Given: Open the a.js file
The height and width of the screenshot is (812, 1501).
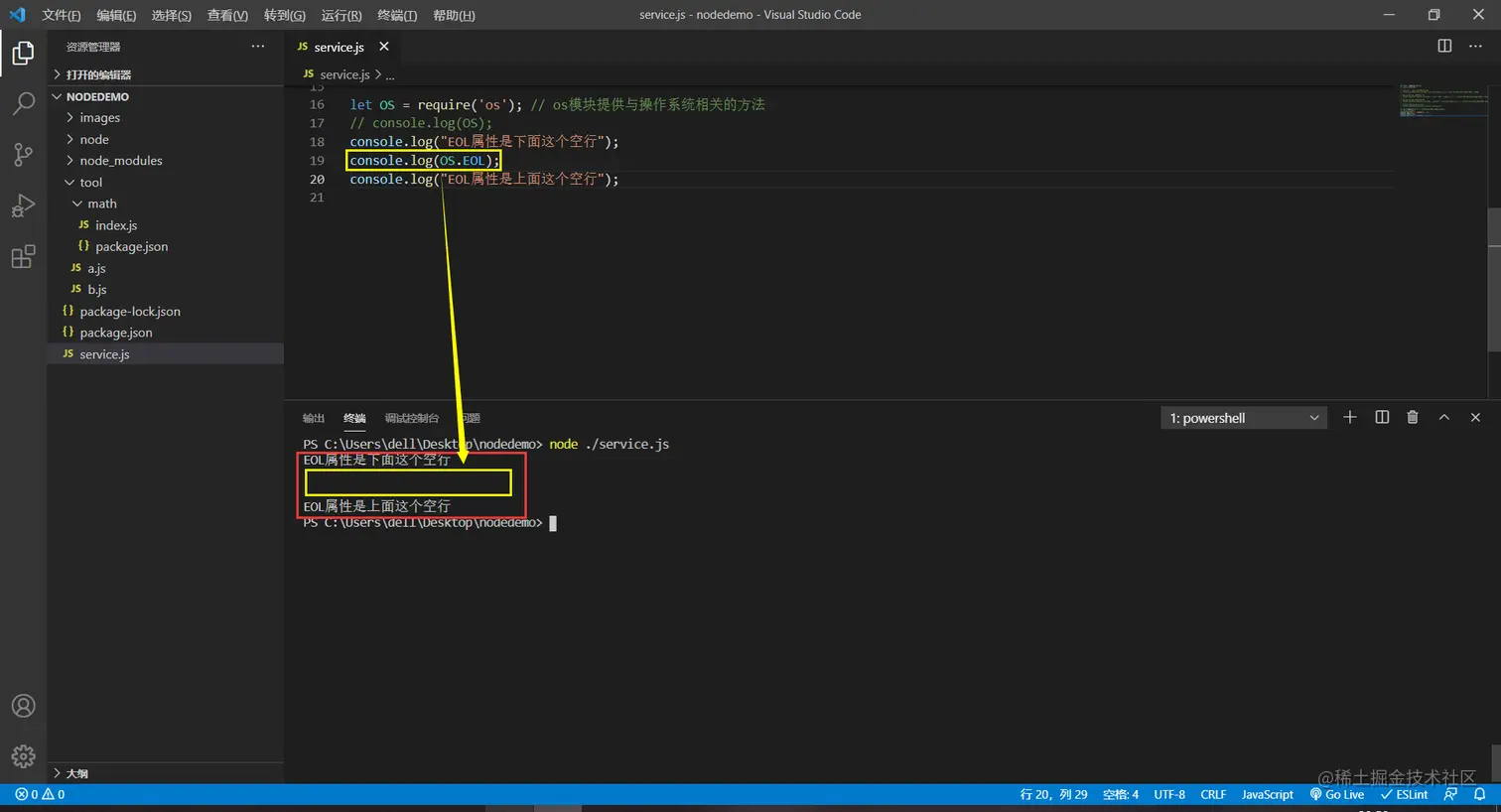Looking at the screenshot, I should 166,268.
